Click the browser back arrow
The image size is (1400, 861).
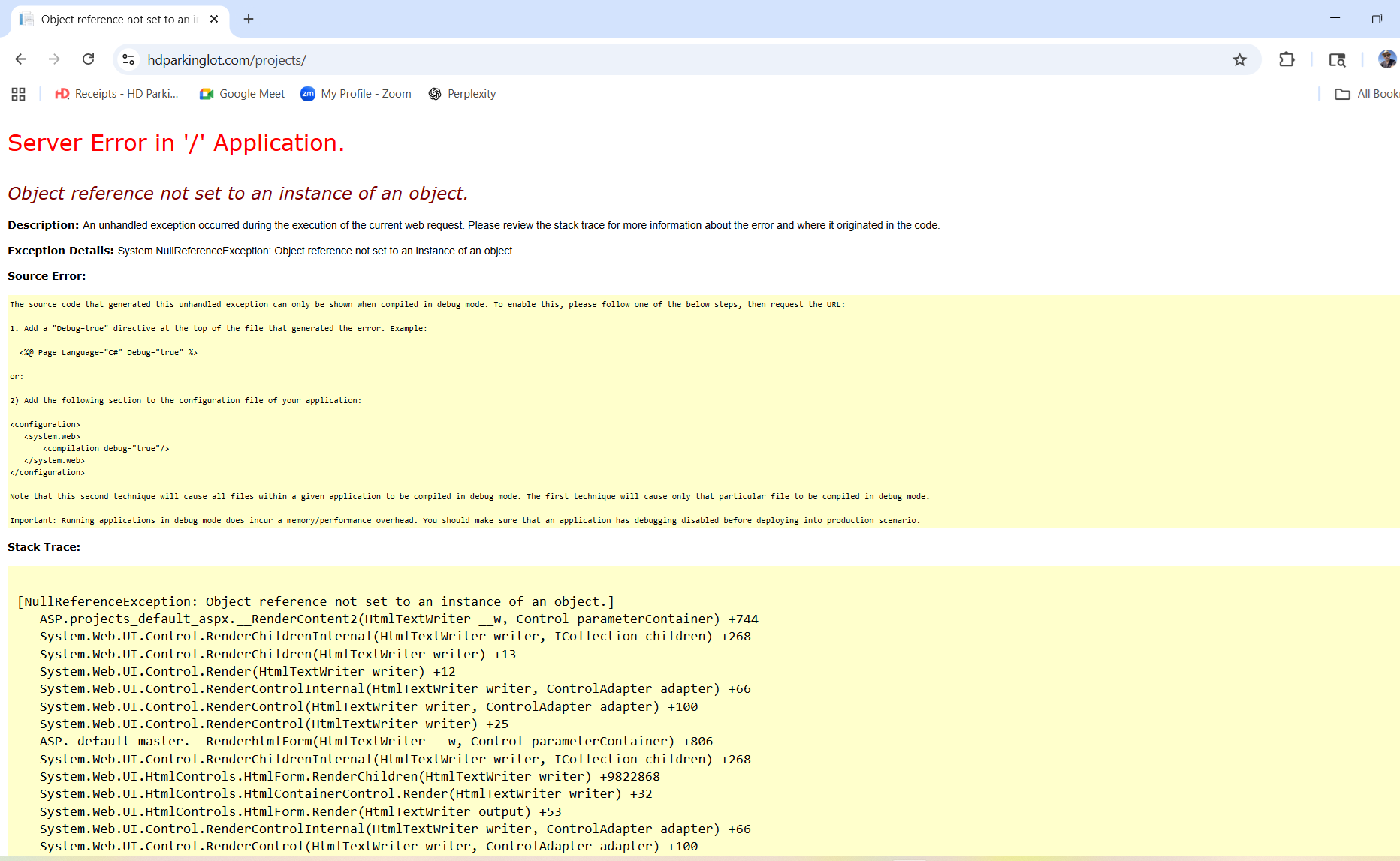click(21, 59)
